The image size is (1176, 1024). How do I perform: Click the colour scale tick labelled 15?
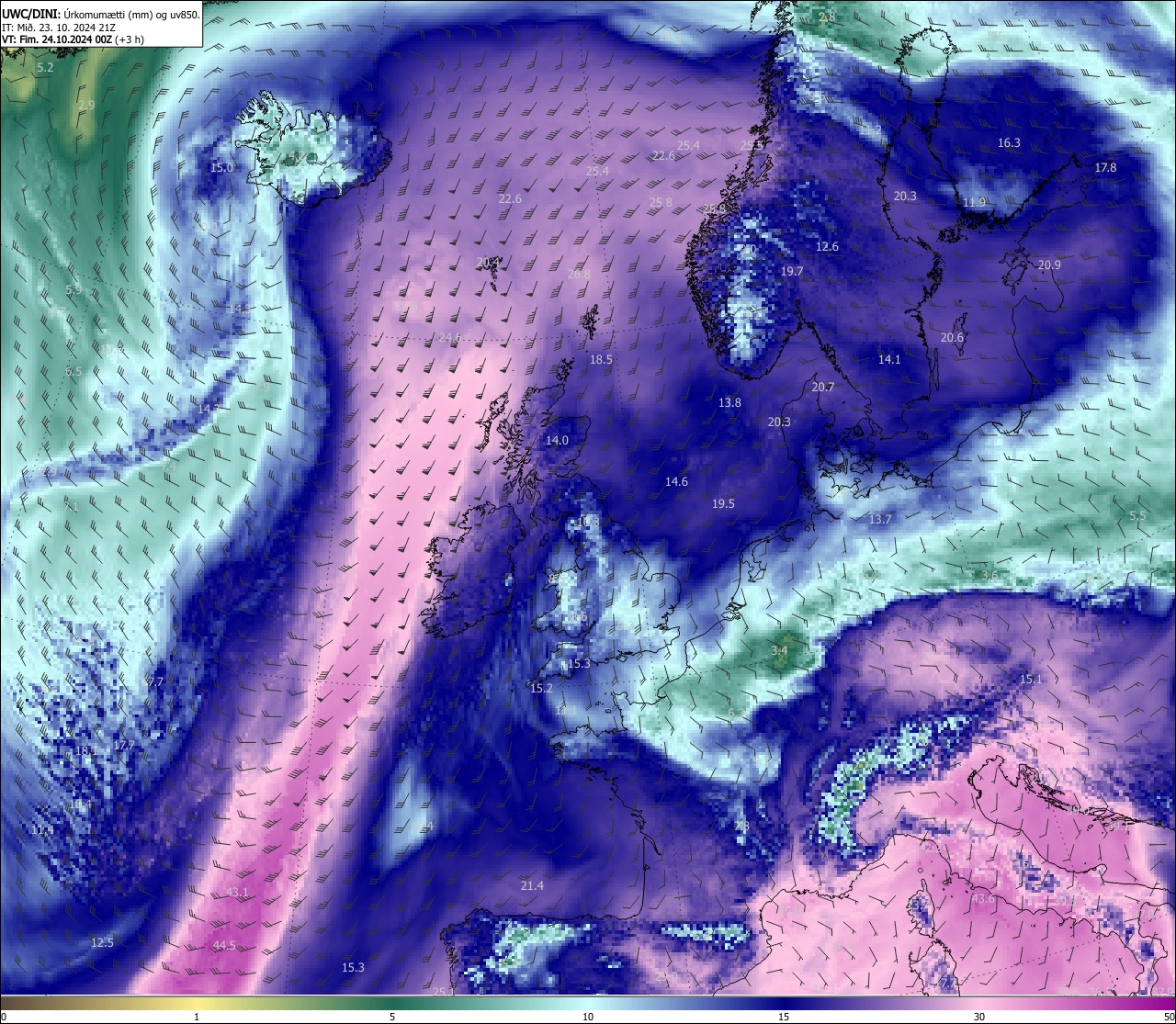coord(784,1017)
